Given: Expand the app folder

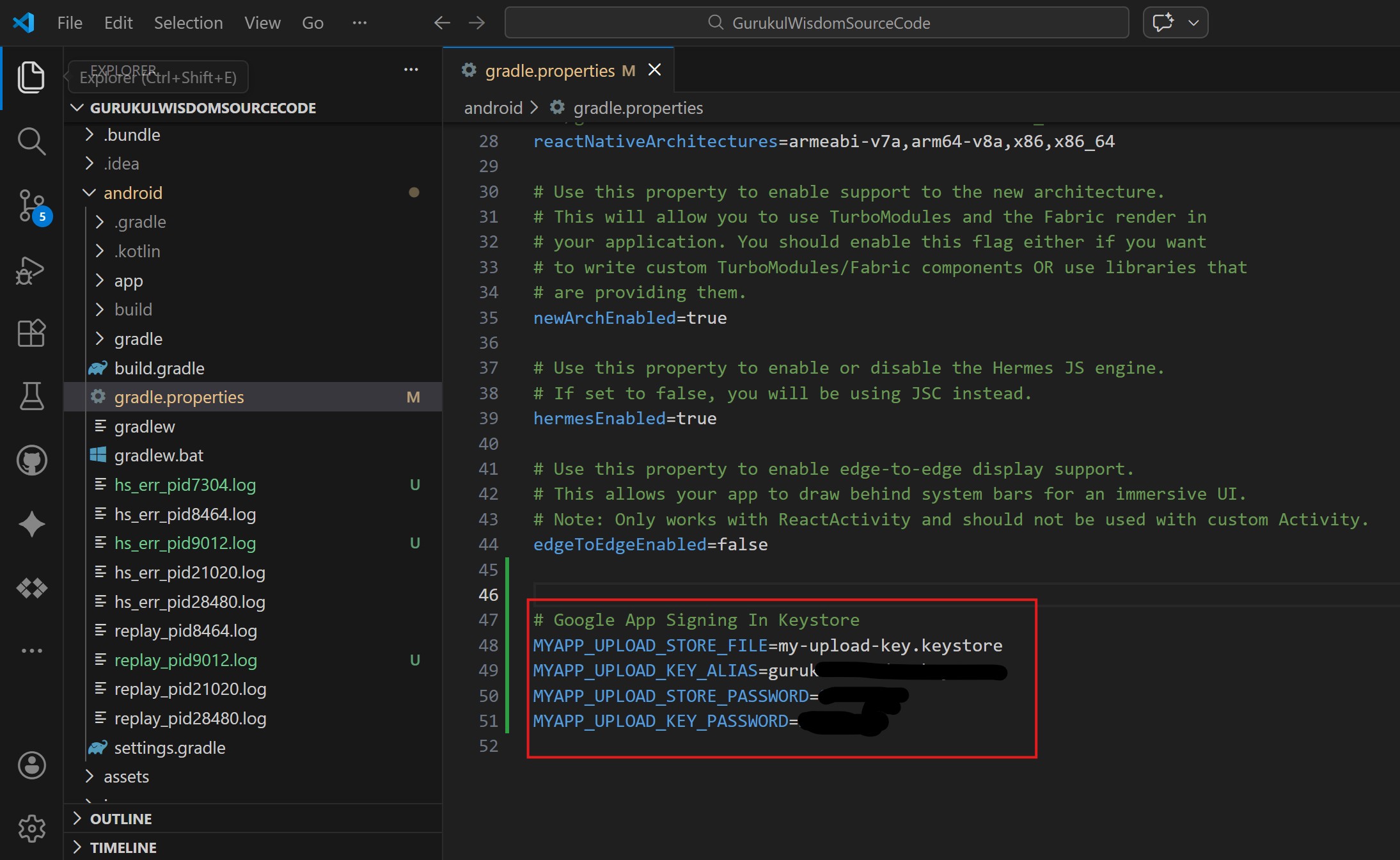Looking at the screenshot, I should pyautogui.click(x=128, y=281).
